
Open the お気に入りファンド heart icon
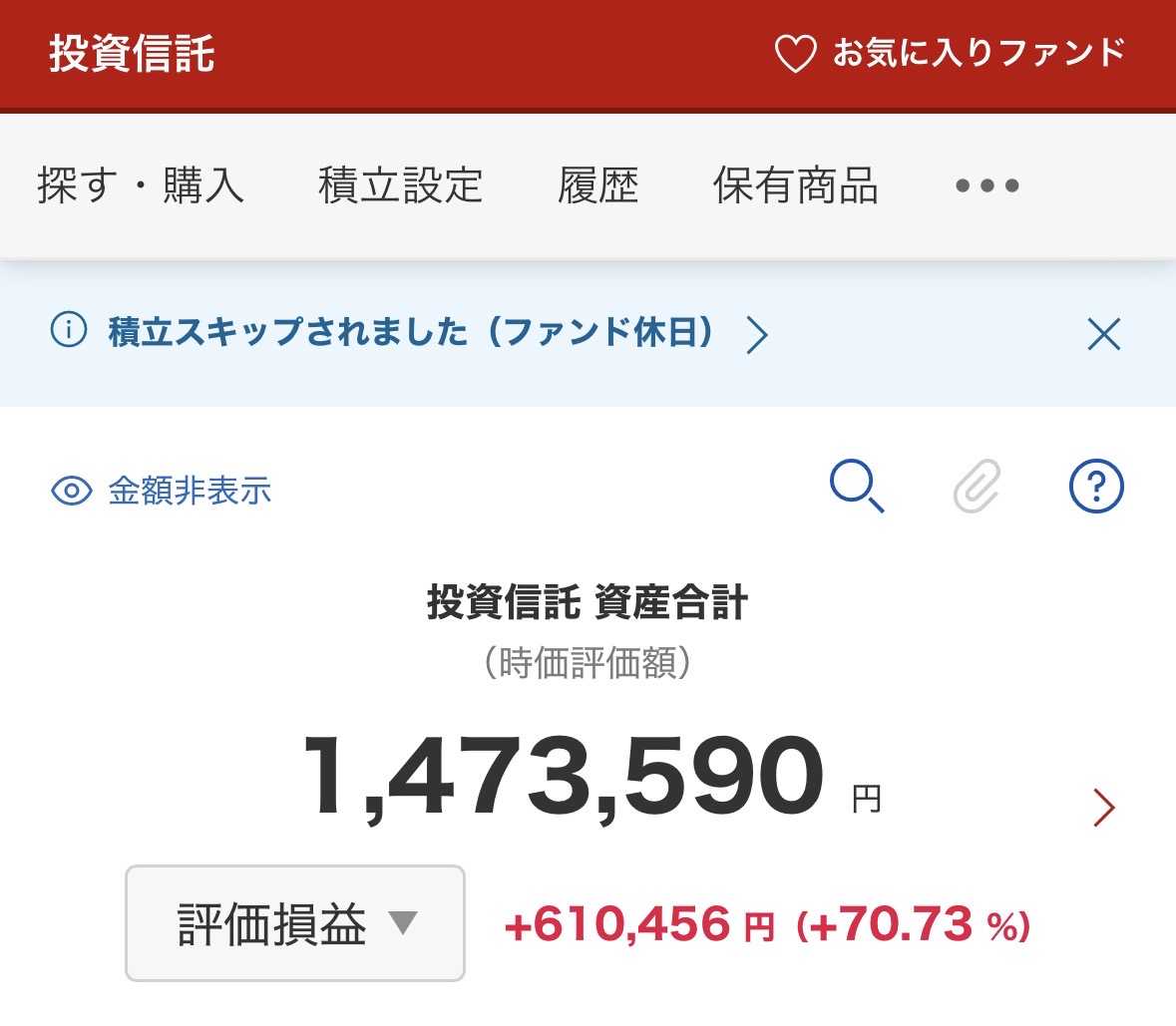[x=795, y=54]
